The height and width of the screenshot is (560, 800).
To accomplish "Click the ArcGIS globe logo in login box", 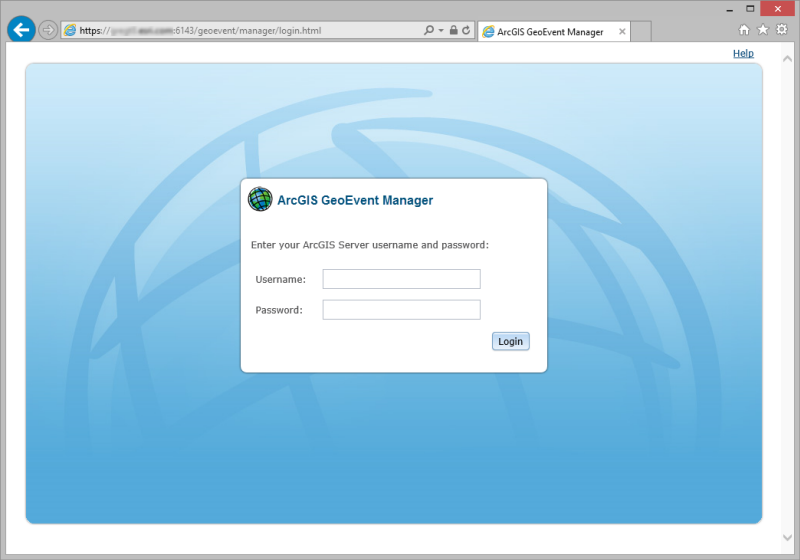I will coord(260,200).
